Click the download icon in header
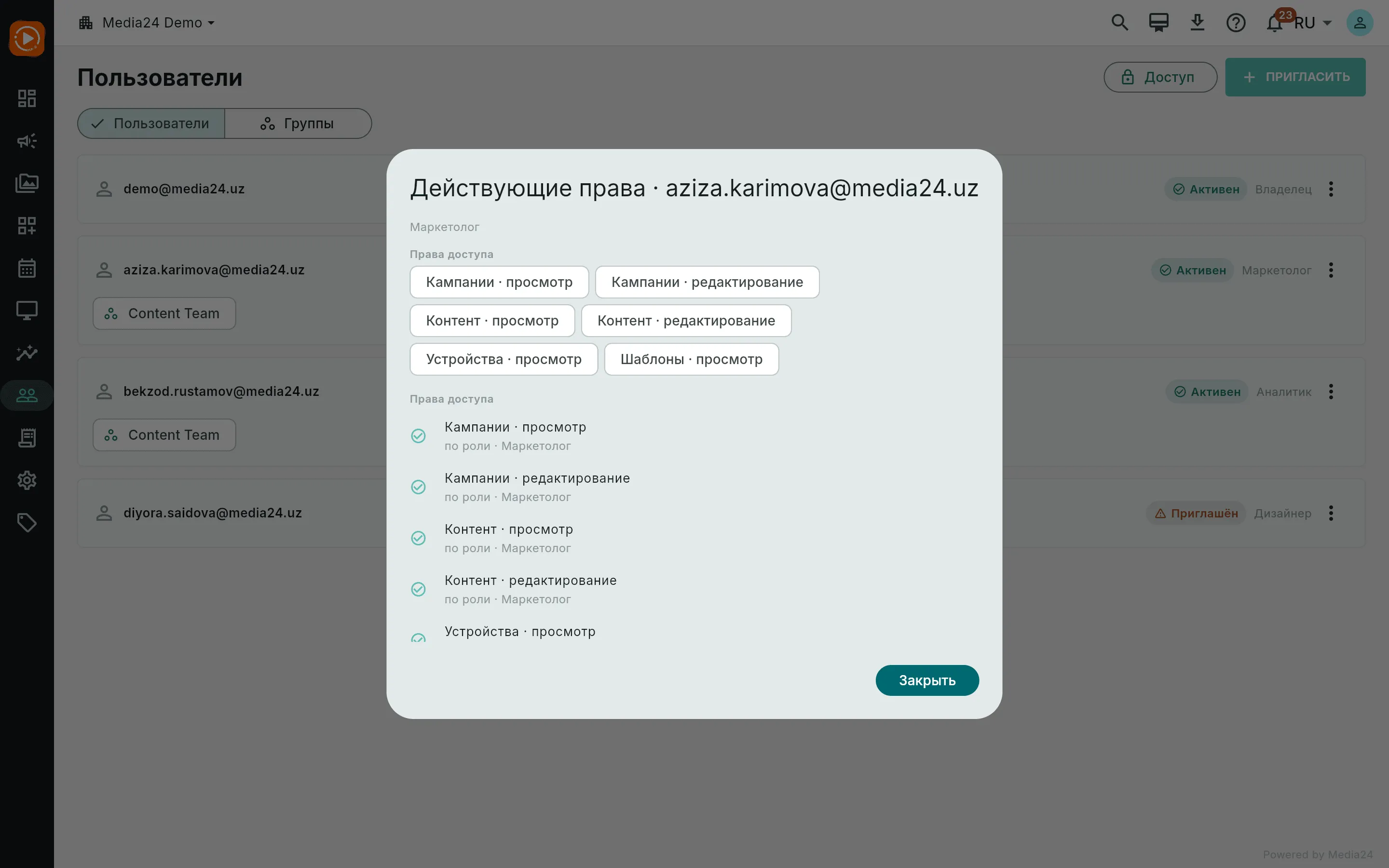The height and width of the screenshot is (868, 1389). point(1197,23)
